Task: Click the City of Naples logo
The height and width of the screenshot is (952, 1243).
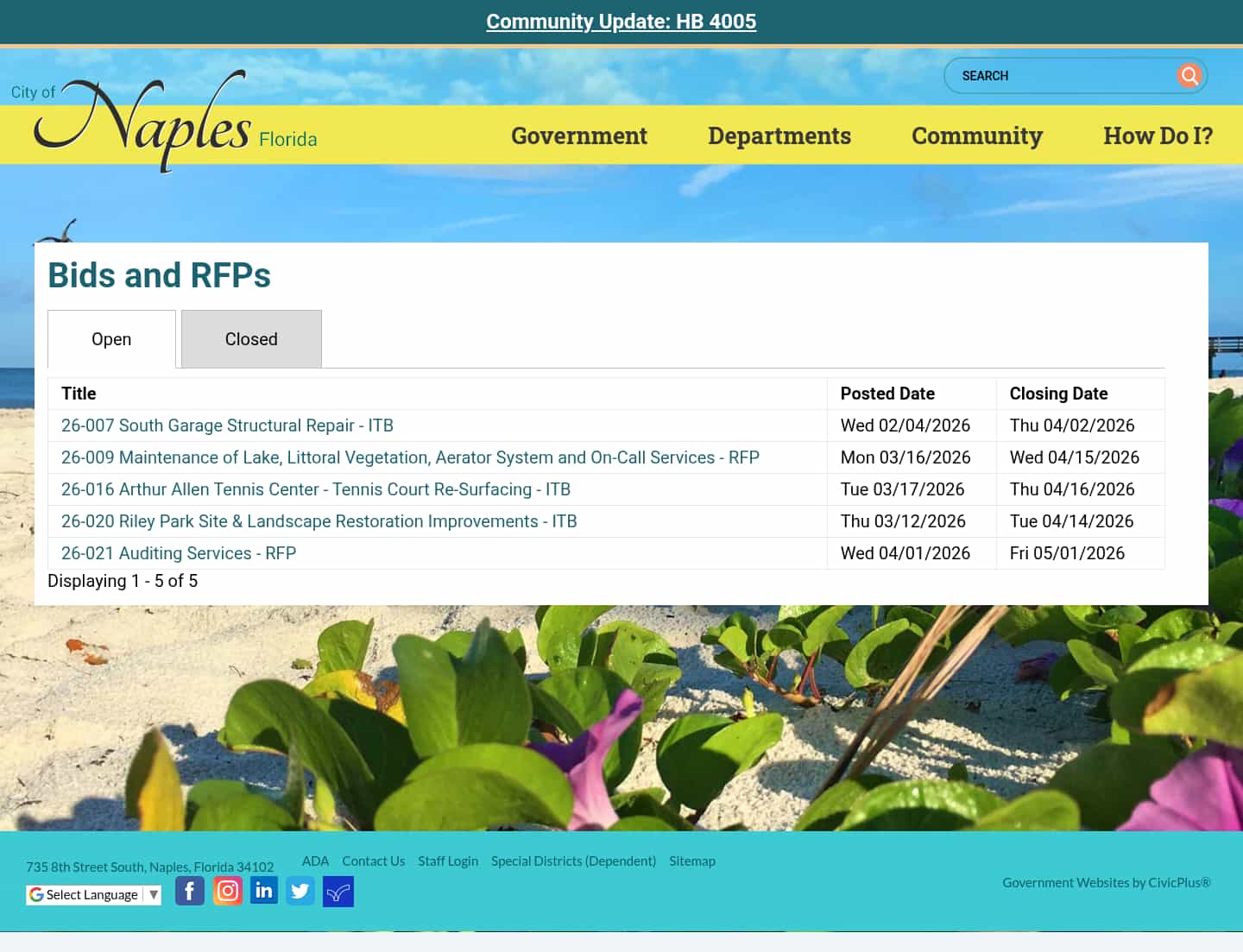Action: (x=155, y=121)
